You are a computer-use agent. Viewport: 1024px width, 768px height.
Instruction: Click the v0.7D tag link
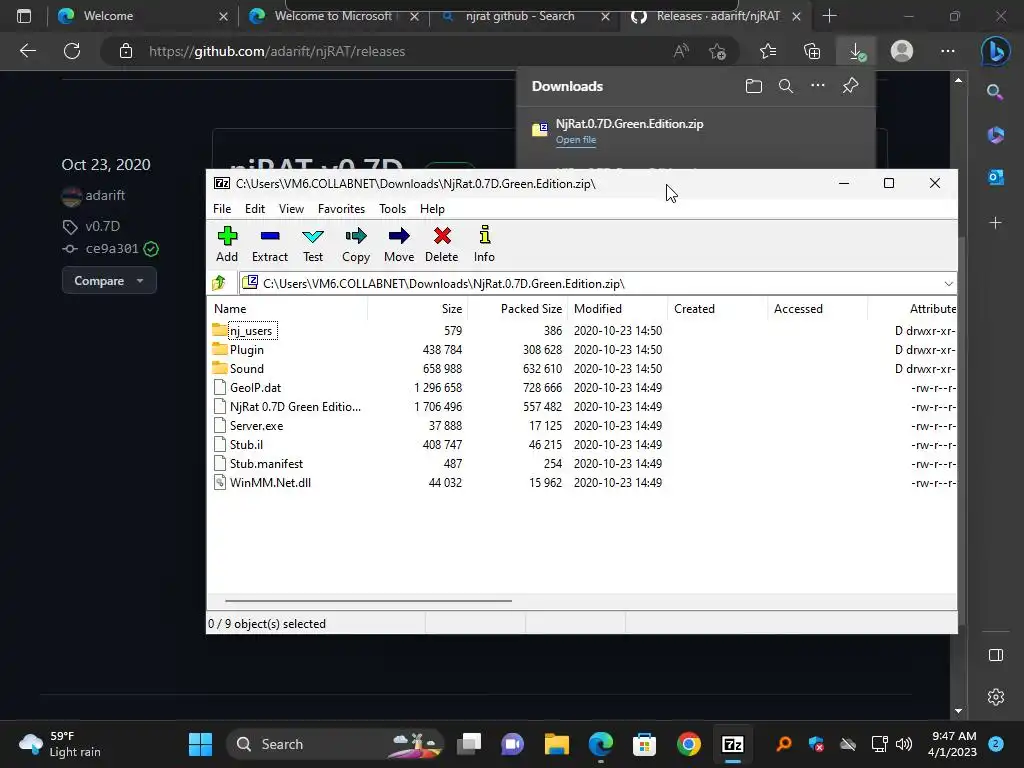point(103,226)
